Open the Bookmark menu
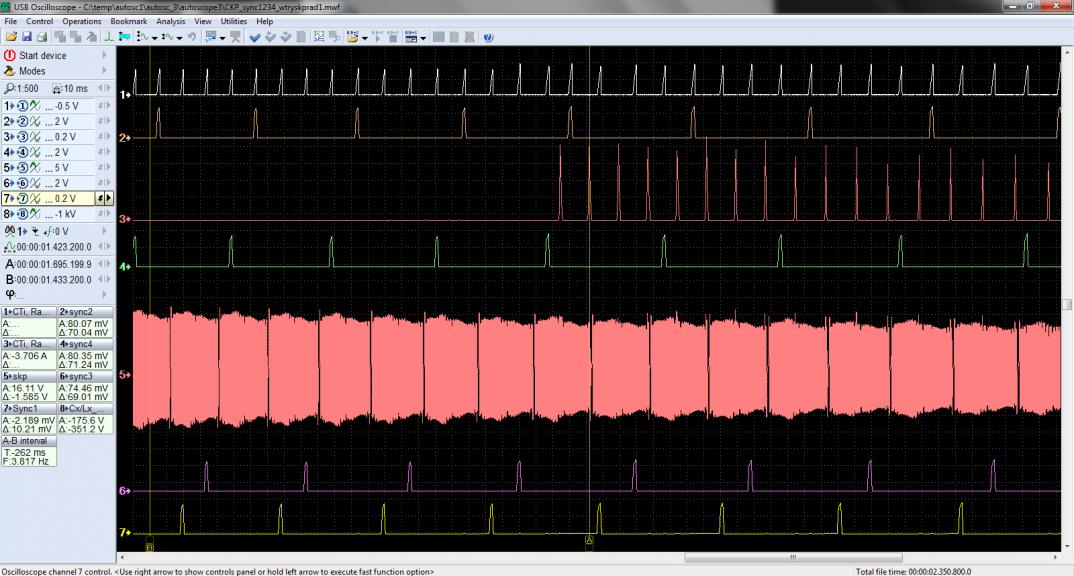This screenshot has width=1074, height=576. point(128,21)
